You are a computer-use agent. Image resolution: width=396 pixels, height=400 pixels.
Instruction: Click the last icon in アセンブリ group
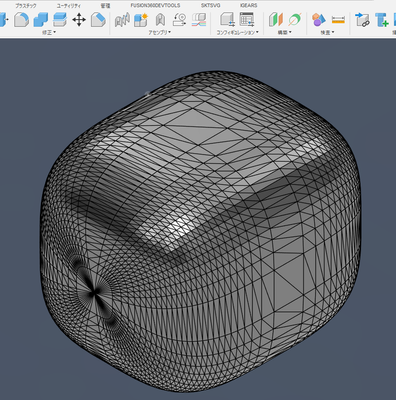point(199,20)
